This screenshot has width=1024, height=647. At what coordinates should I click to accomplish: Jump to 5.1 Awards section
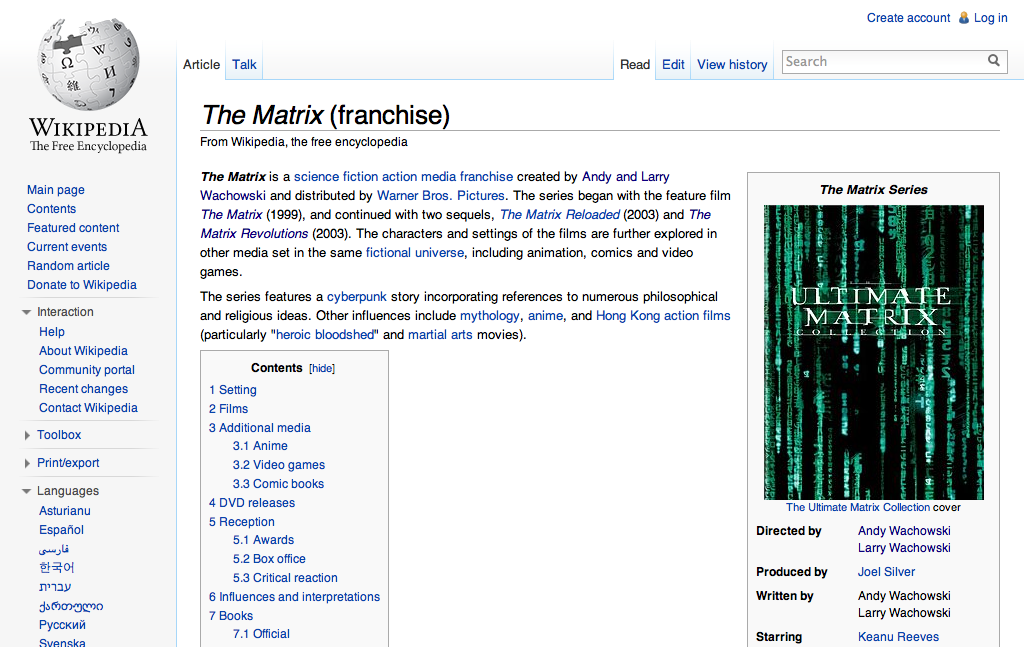(x=263, y=540)
